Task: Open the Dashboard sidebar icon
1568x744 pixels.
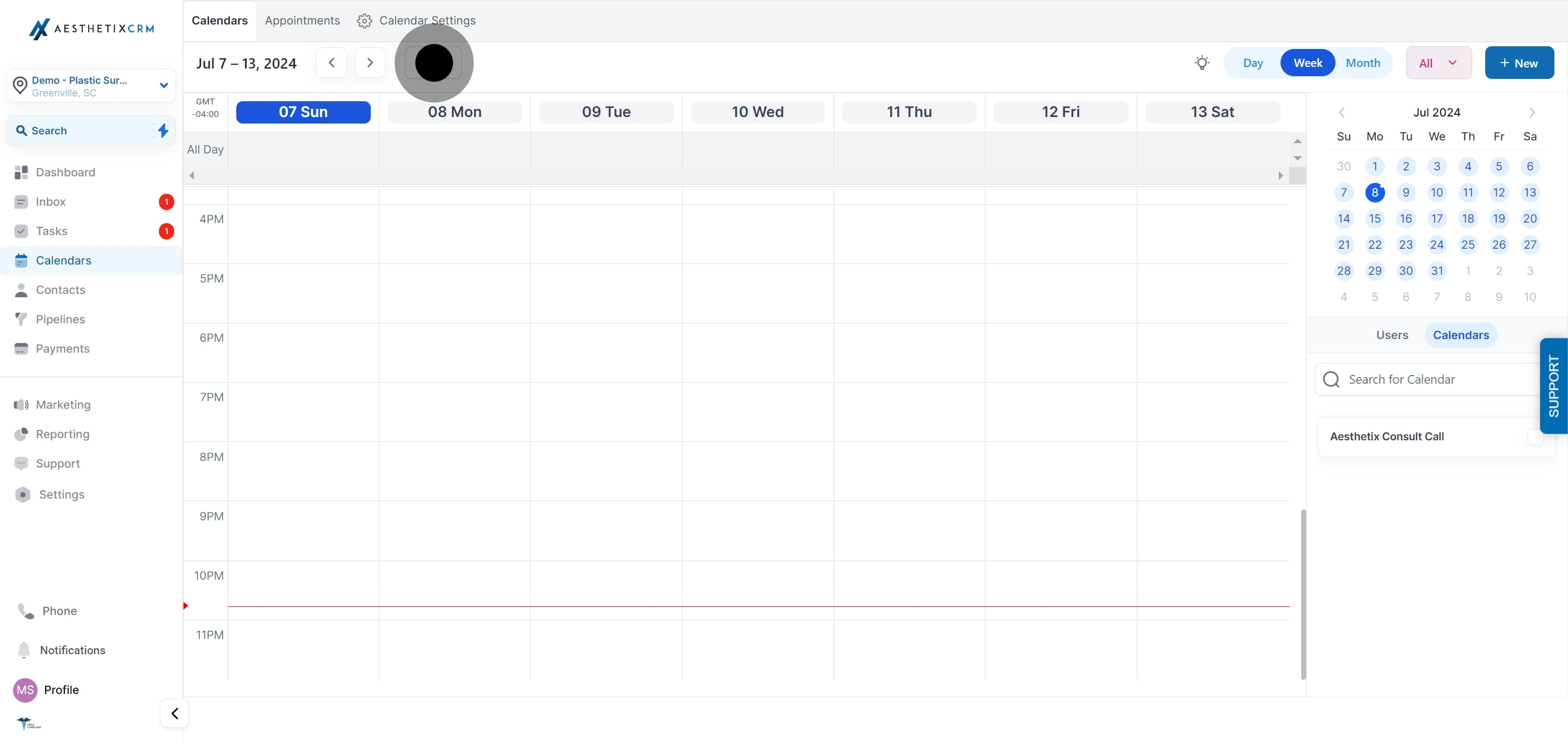Action: (21, 172)
